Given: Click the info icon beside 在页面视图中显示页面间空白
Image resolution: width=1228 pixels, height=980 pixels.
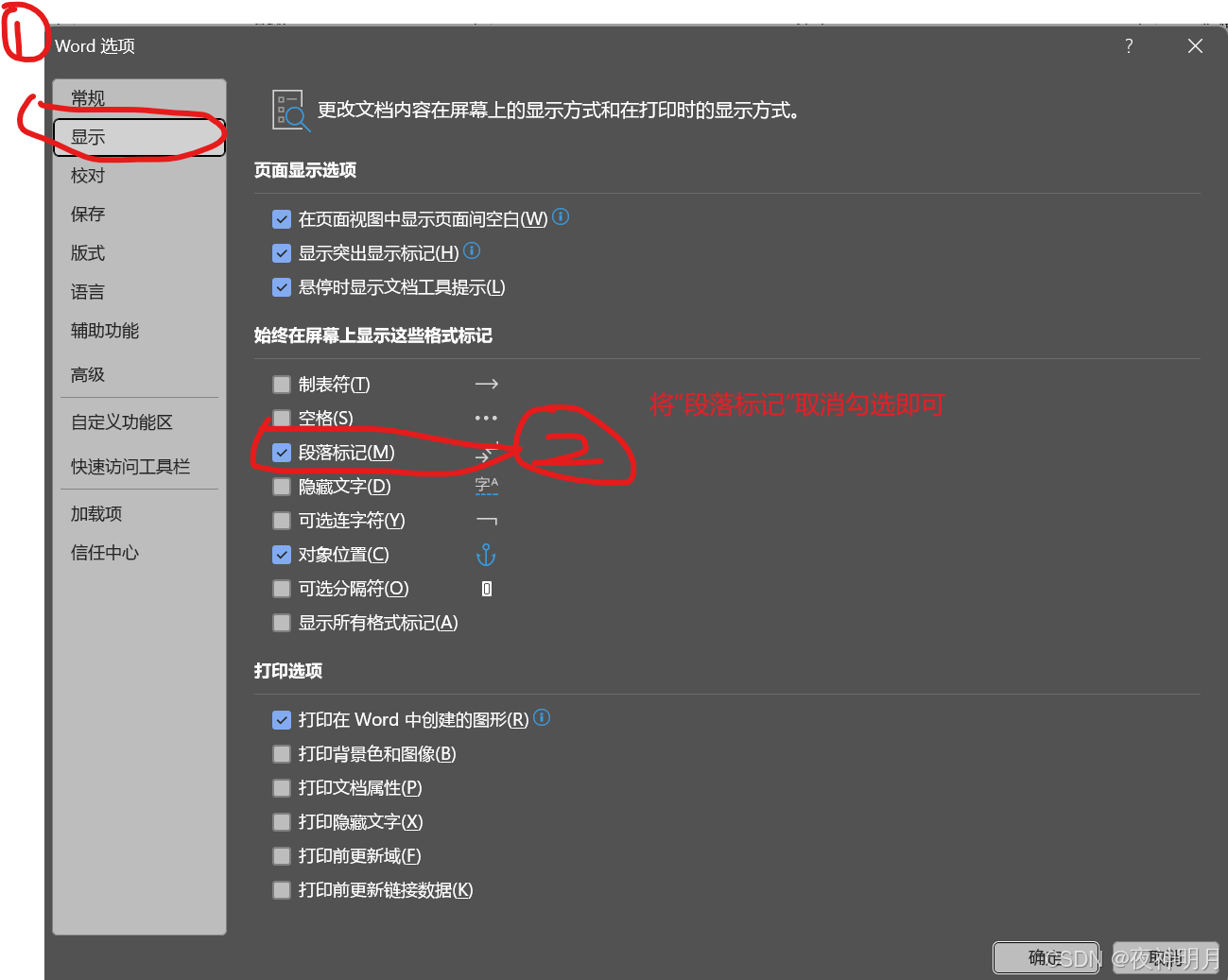Looking at the screenshot, I should (x=561, y=216).
